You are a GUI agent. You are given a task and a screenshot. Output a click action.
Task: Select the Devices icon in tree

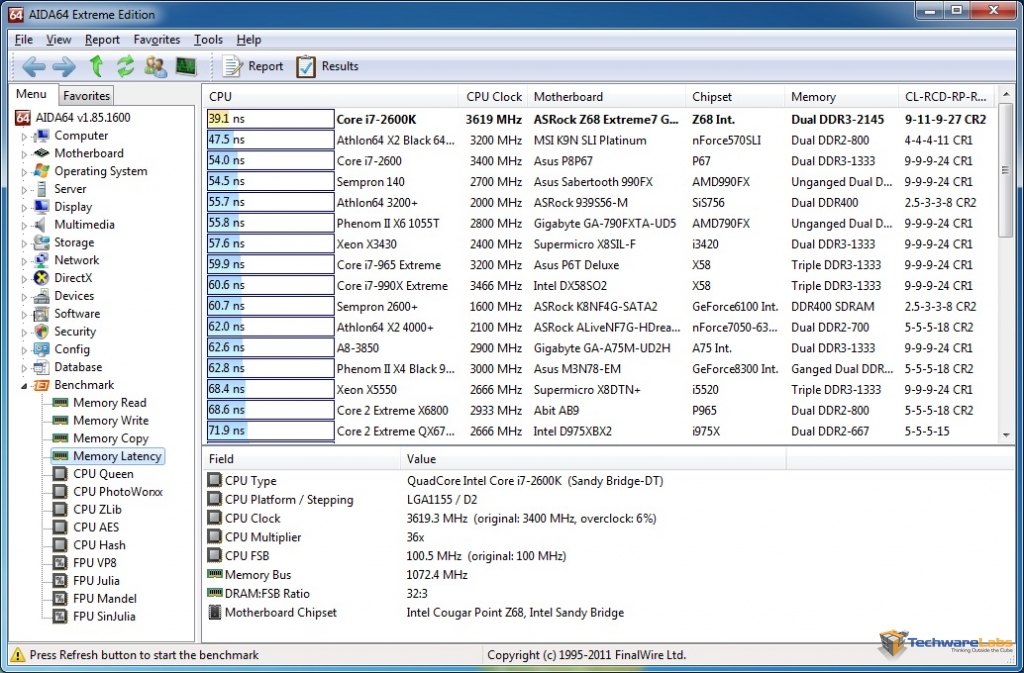click(42, 296)
